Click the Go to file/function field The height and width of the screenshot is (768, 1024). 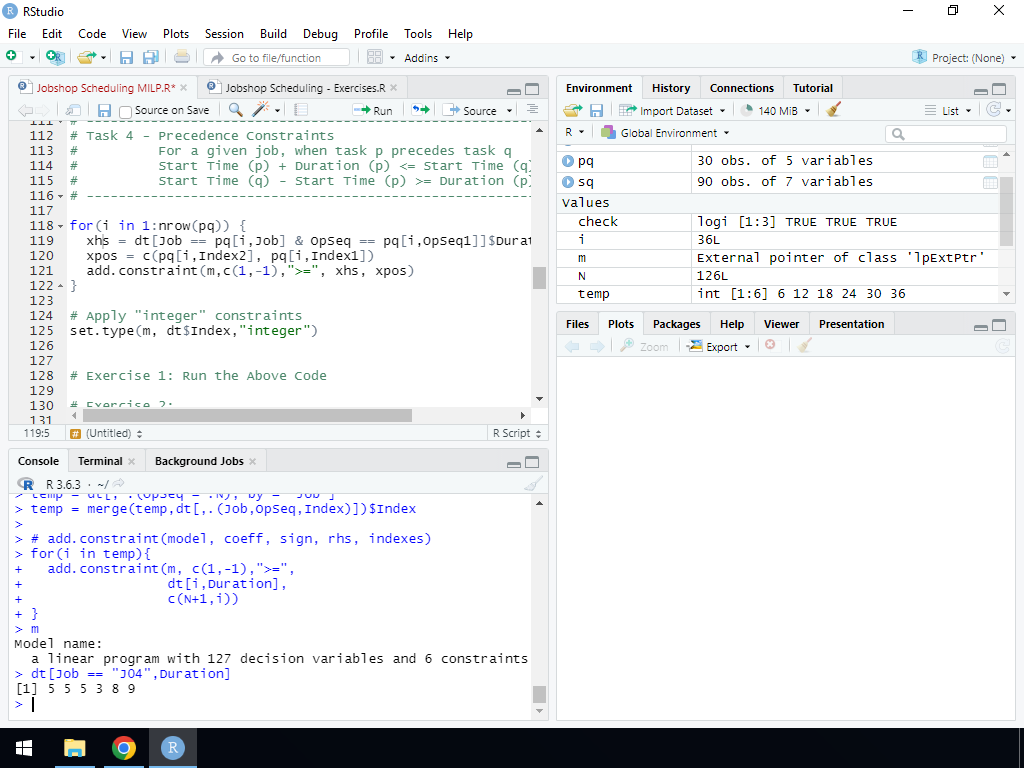pyautogui.click(x=277, y=58)
